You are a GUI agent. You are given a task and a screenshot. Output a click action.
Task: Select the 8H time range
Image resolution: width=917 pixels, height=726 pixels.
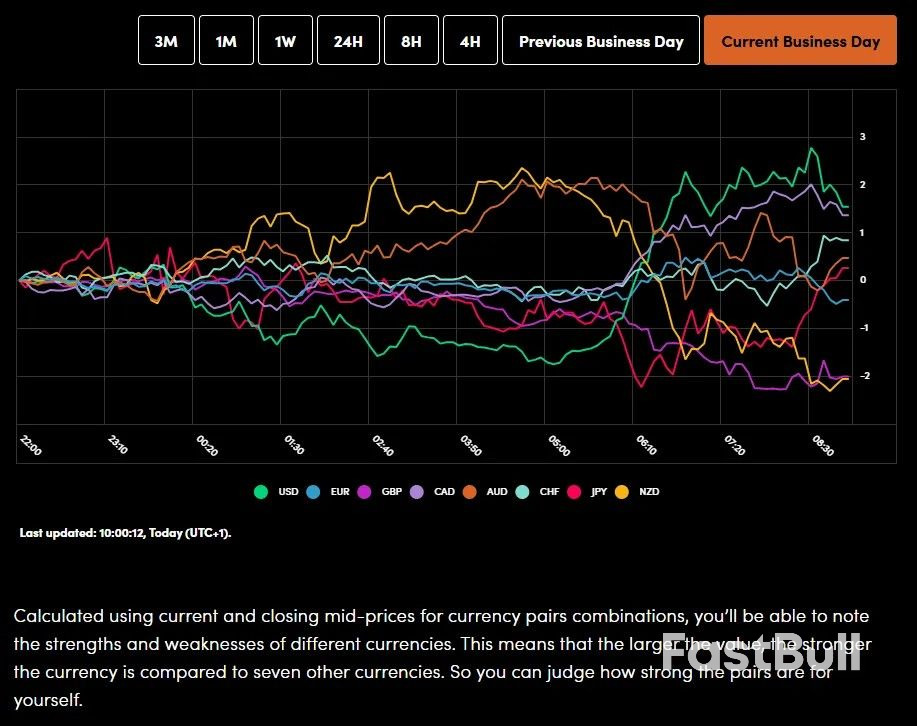click(410, 40)
